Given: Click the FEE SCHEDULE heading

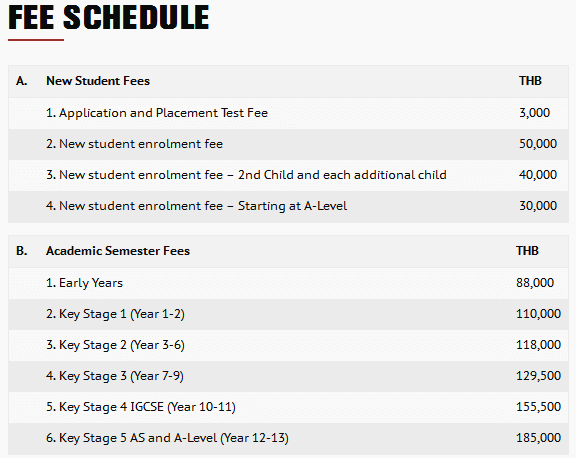Looking at the screenshot, I should (109, 17).
